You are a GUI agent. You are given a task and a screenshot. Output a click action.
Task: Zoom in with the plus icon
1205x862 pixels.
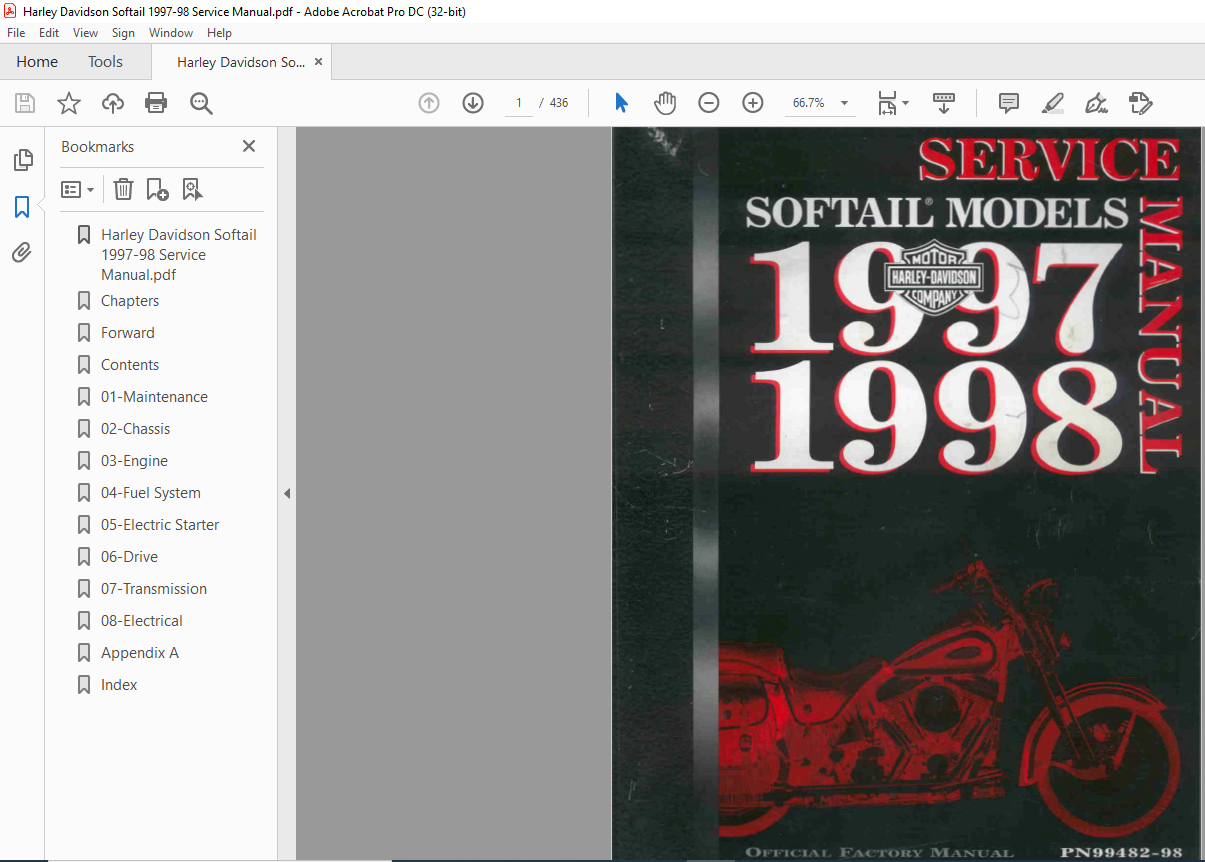[753, 103]
